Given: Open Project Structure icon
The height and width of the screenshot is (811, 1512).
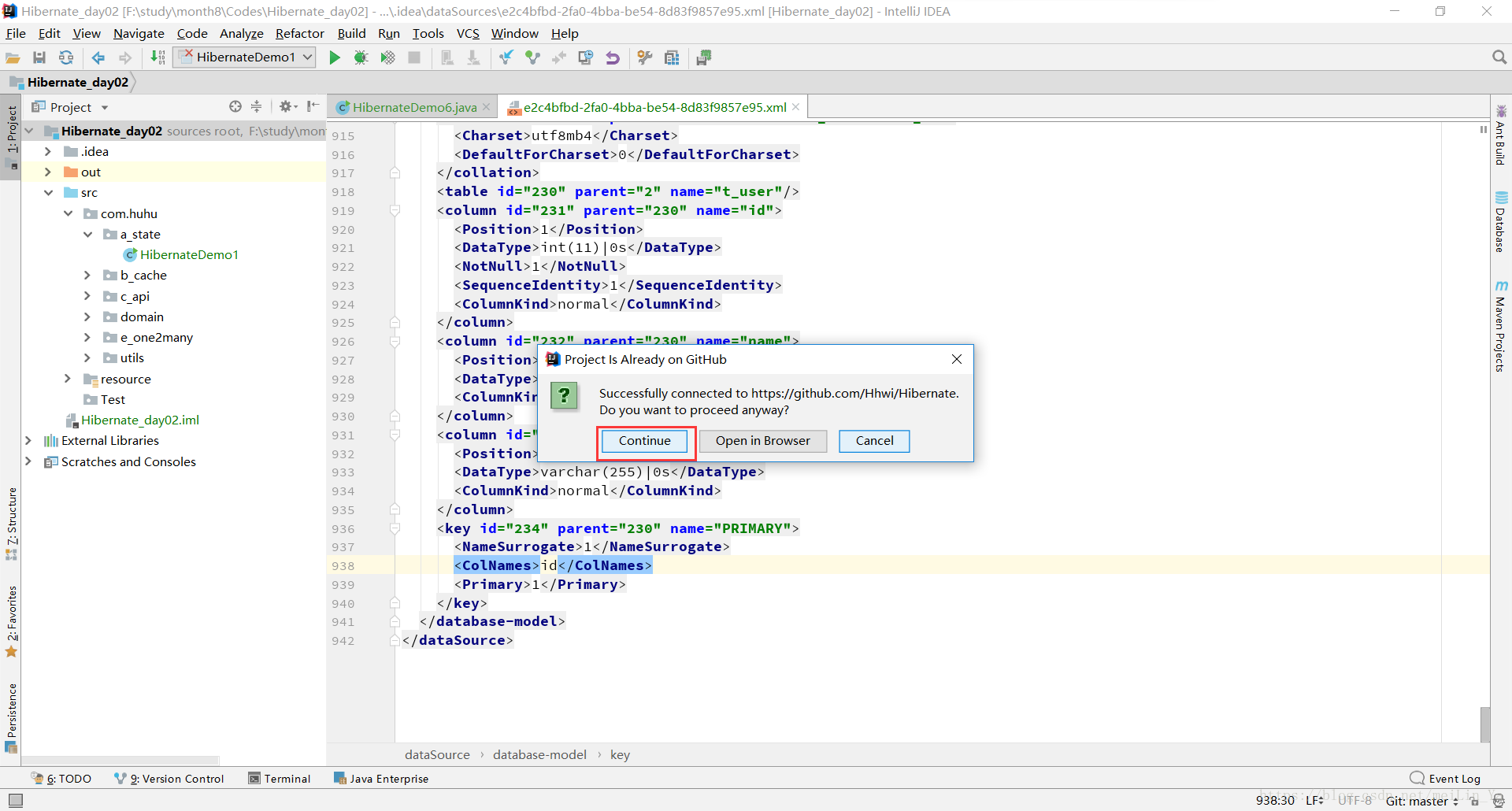Looking at the screenshot, I should (672, 57).
